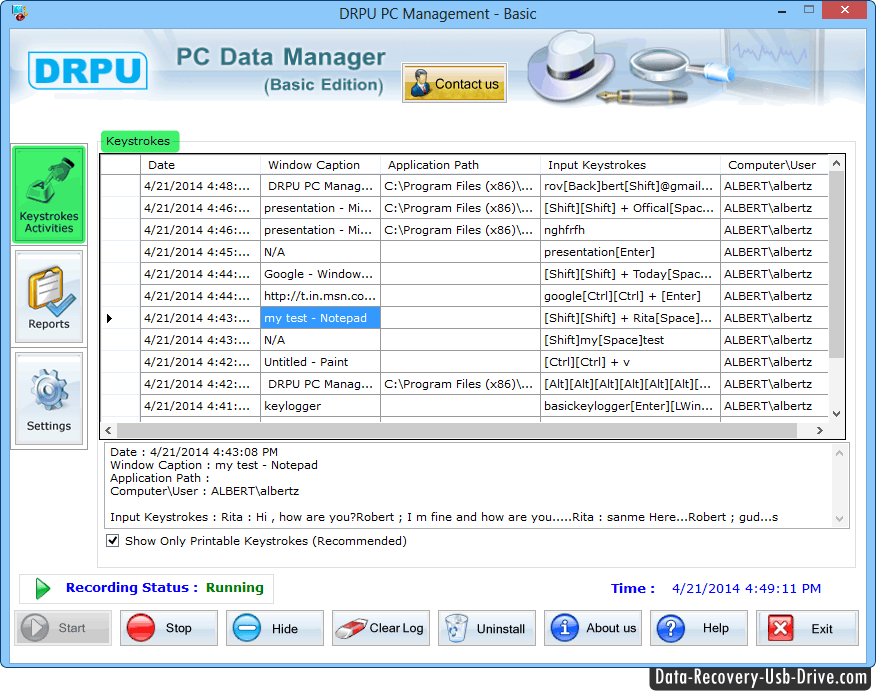
Task: Select the 'http://t.in.msn.co...' cell
Action: click(x=320, y=296)
